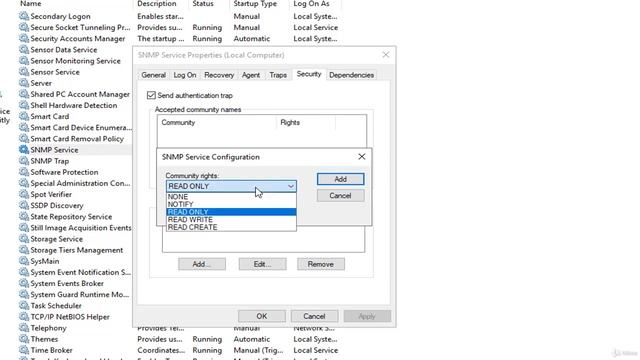Viewport: 640px width, 360px height.
Task: Select the System Events Broker row
Action: click(76, 283)
